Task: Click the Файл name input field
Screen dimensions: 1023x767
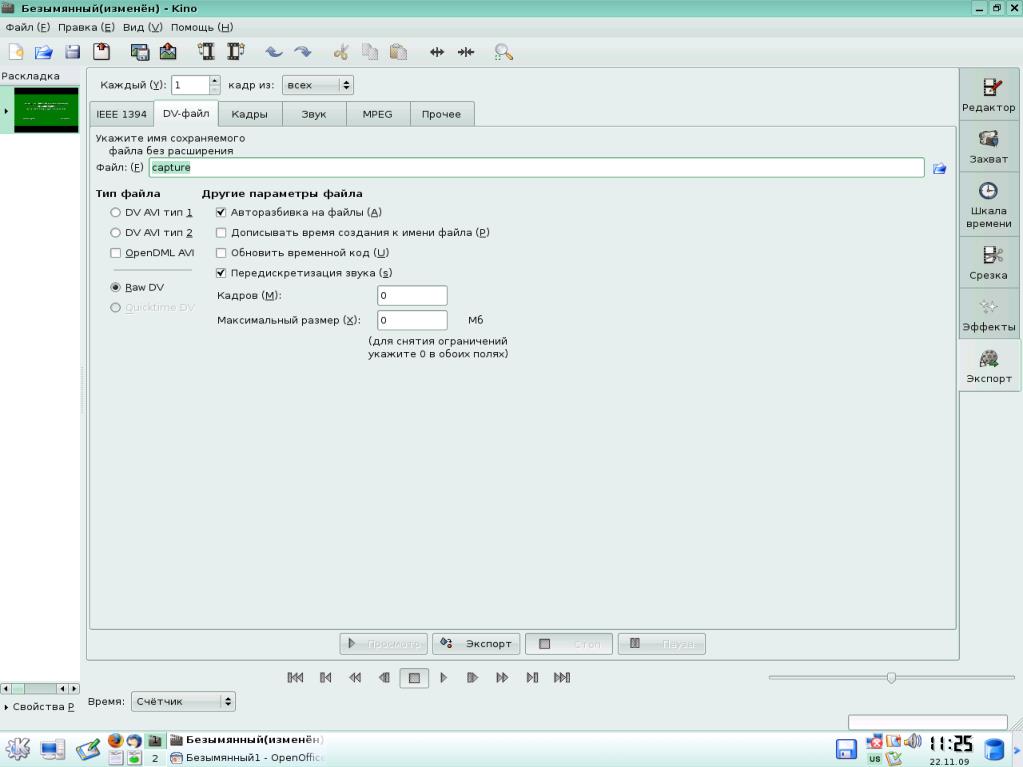Action: (536, 168)
